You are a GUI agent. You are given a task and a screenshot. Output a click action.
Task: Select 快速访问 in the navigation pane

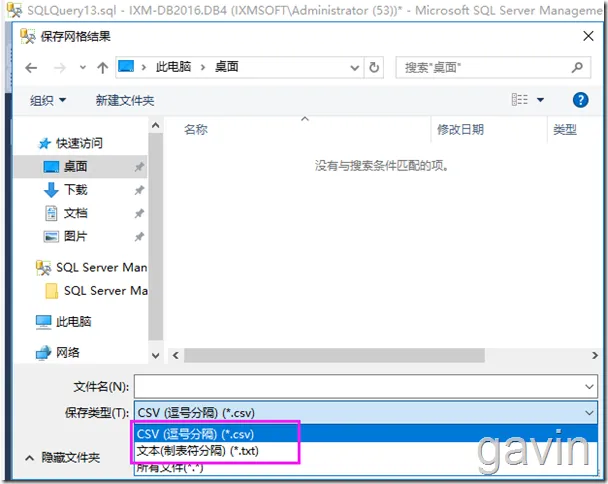(x=79, y=143)
